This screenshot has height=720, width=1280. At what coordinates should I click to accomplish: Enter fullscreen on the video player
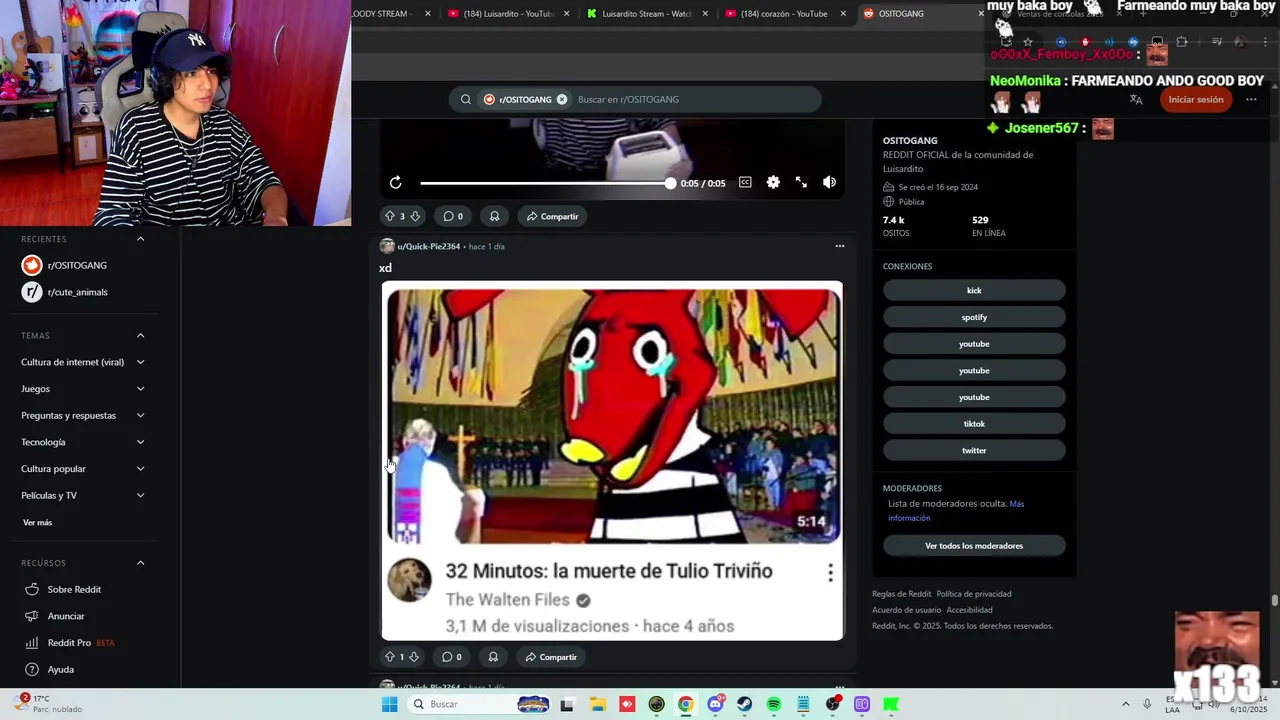[801, 182]
